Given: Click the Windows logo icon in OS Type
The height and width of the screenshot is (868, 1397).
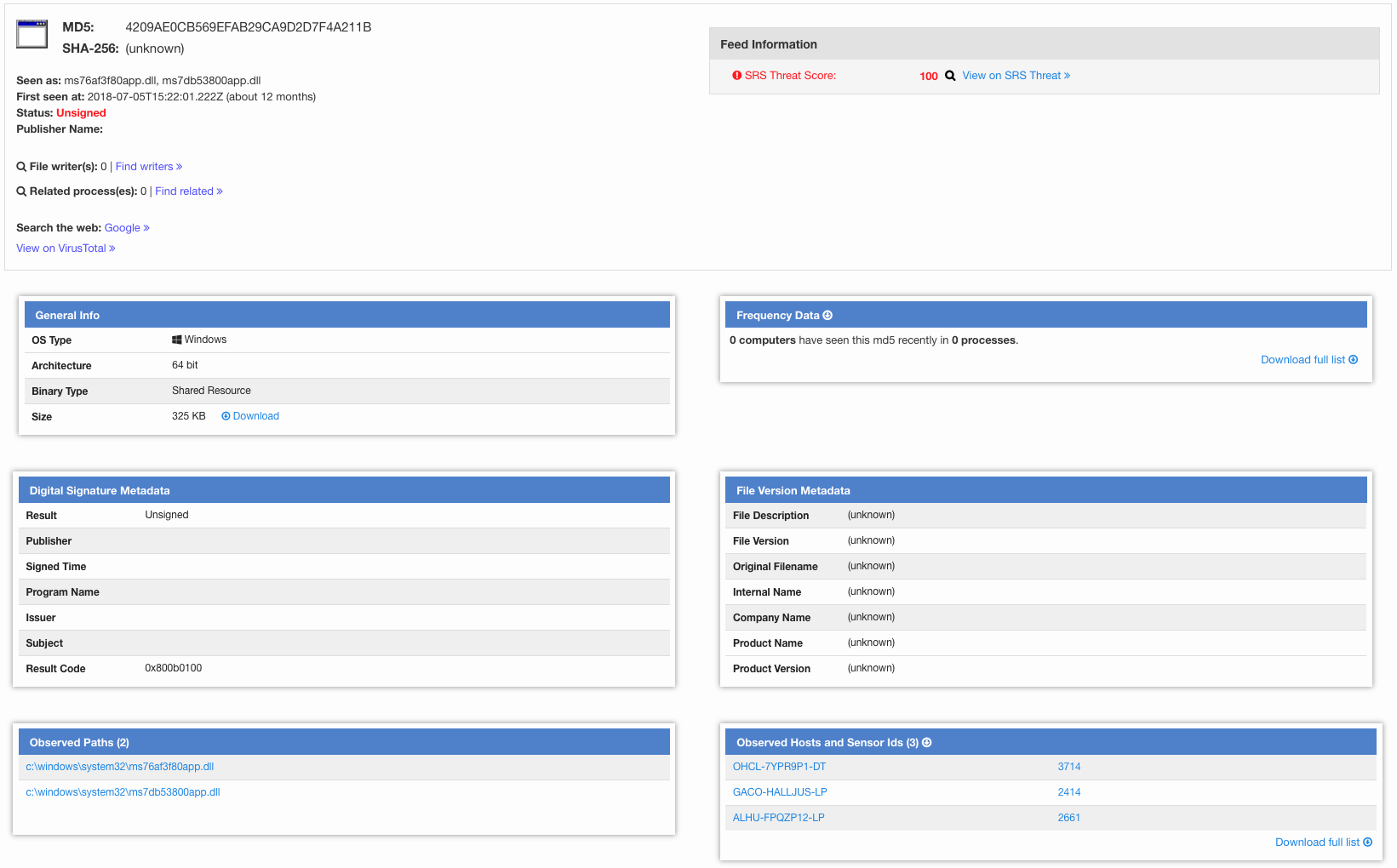Looking at the screenshot, I should (x=176, y=340).
